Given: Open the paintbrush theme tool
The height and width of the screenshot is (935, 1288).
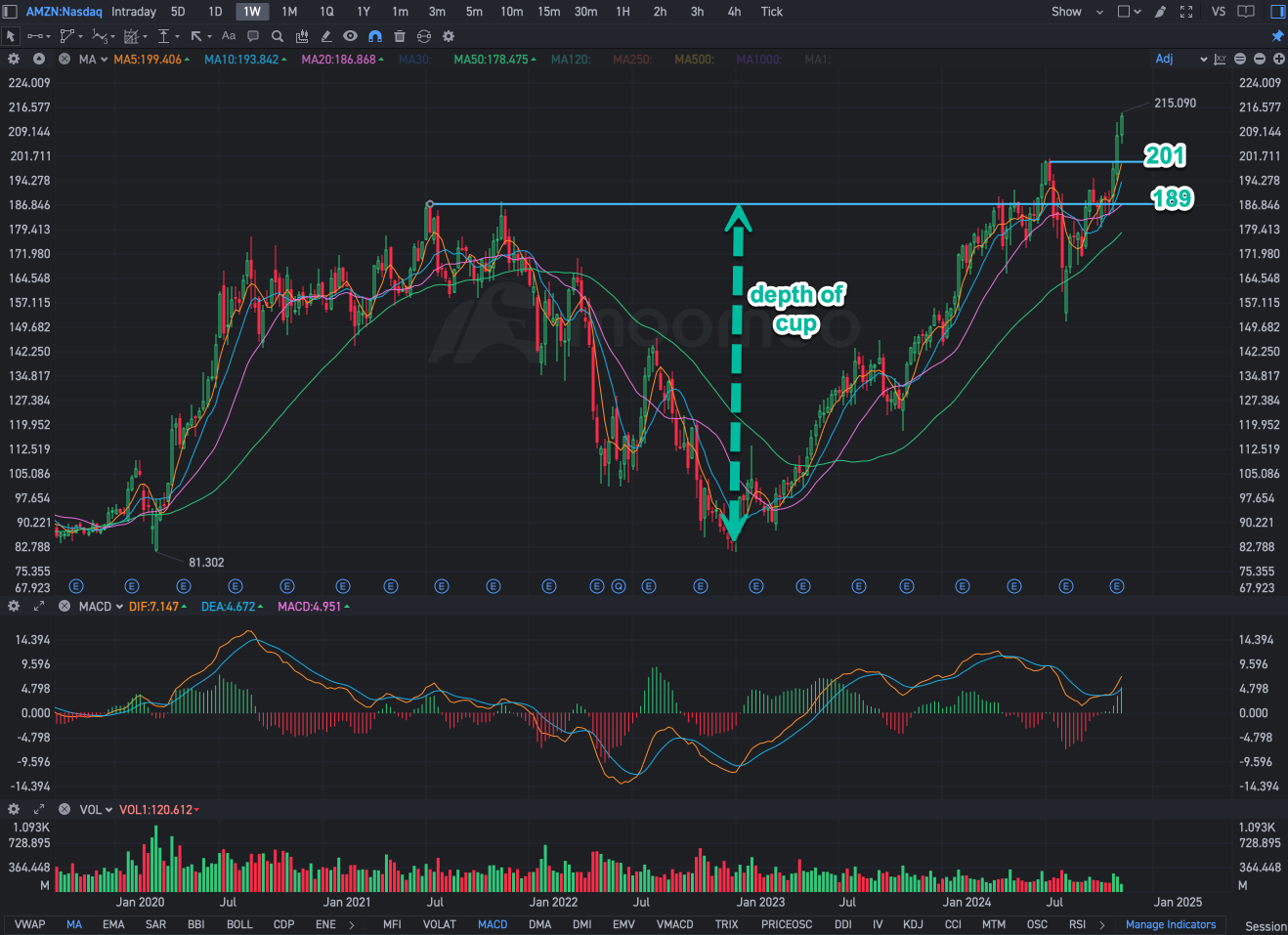Looking at the screenshot, I should pos(1160,12).
